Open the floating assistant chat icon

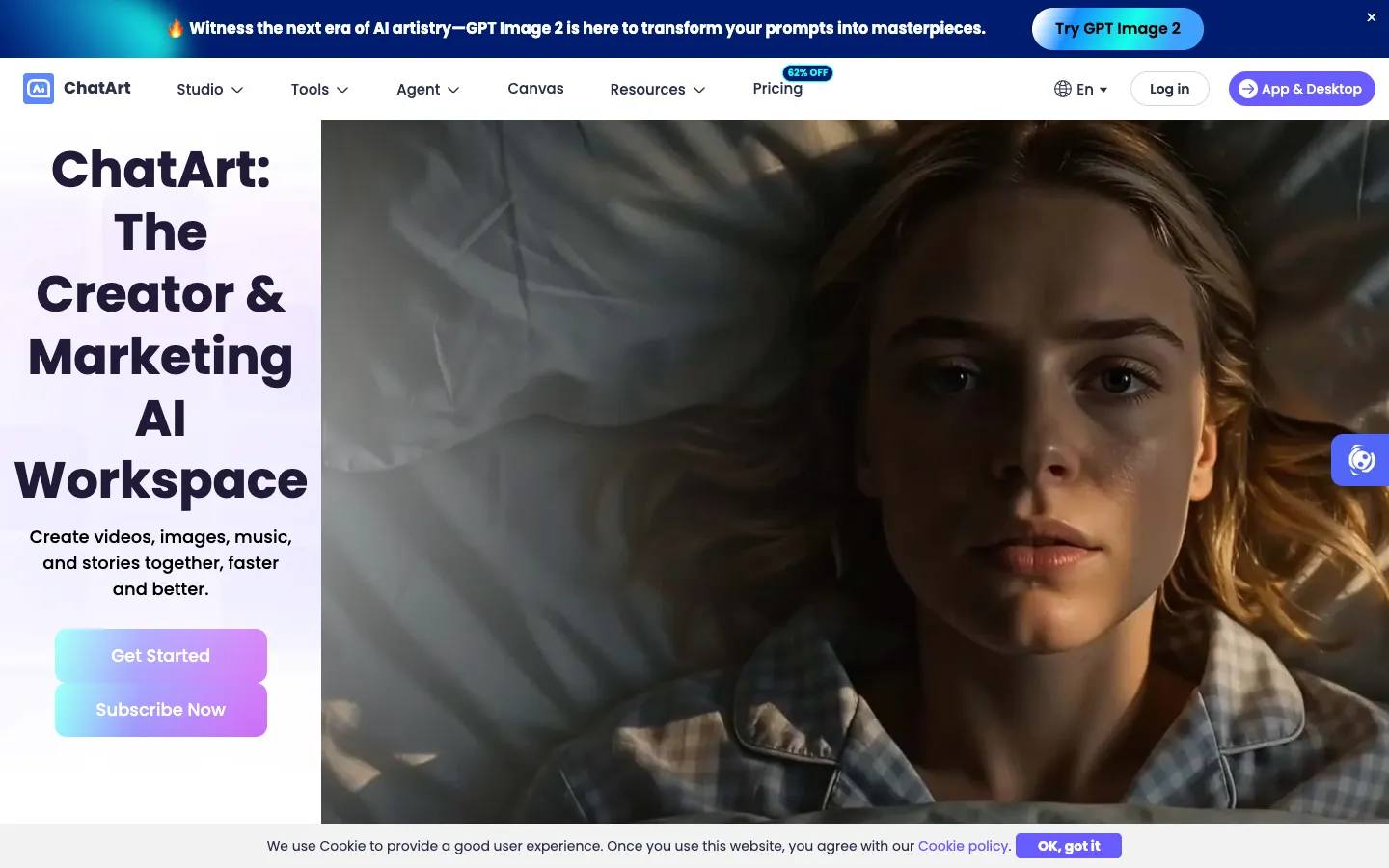1361,460
